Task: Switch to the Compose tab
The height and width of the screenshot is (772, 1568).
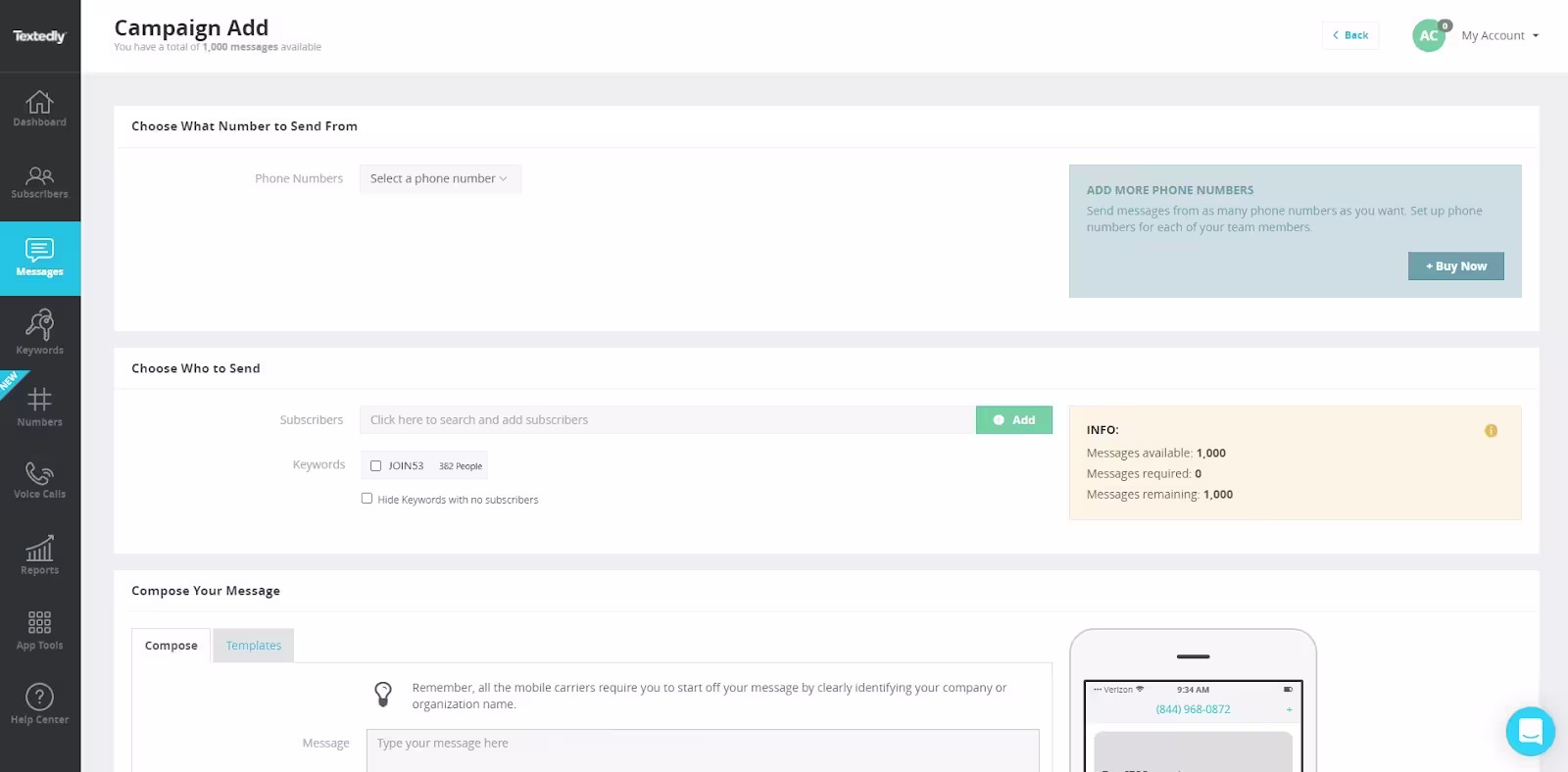Action: (171, 646)
